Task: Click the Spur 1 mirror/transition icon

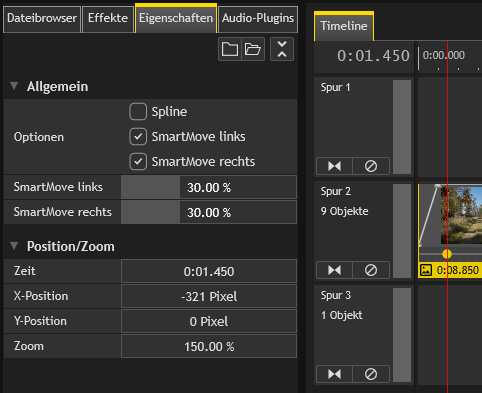Action: pyautogui.click(x=334, y=166)
